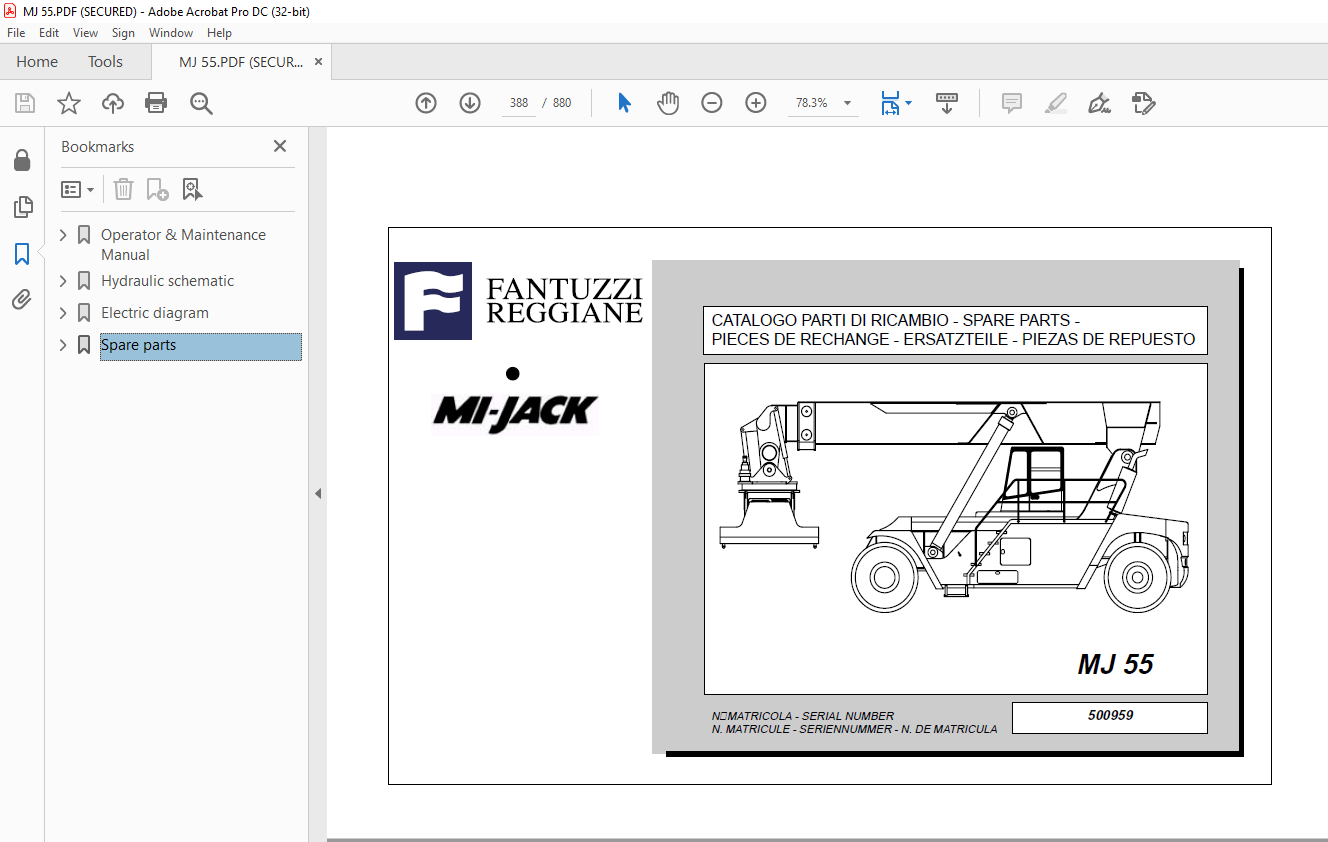Expand the Hydraulic schematic bookmark
The image size is (1328, 842).
pos(64,281)
